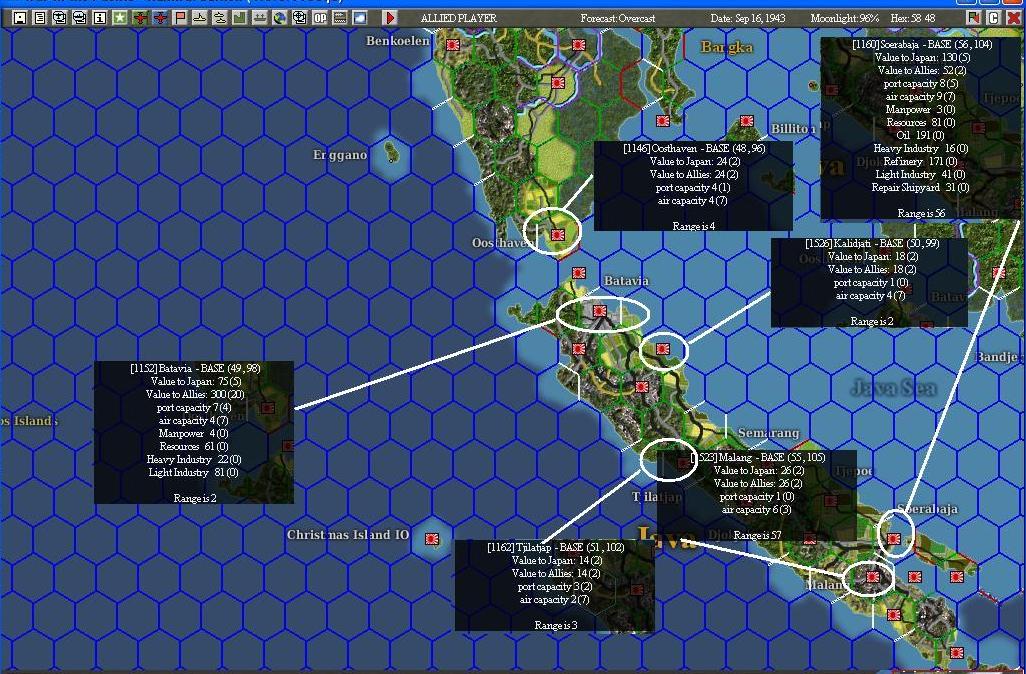The image size is (1026, 674).
Task: Click the 'Java Sea' map label
Action: click(893, 388)
